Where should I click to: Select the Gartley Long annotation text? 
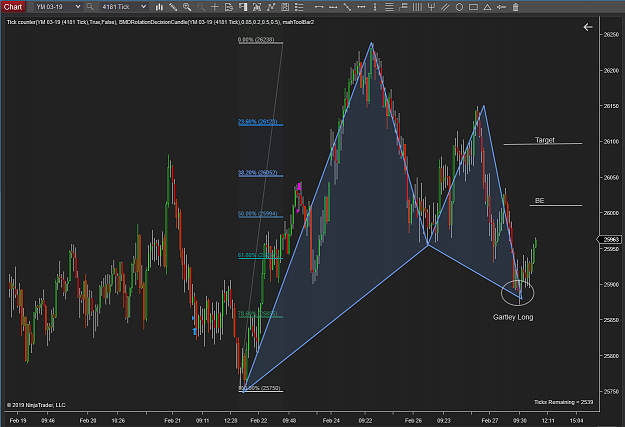click(x=513, y=317)
